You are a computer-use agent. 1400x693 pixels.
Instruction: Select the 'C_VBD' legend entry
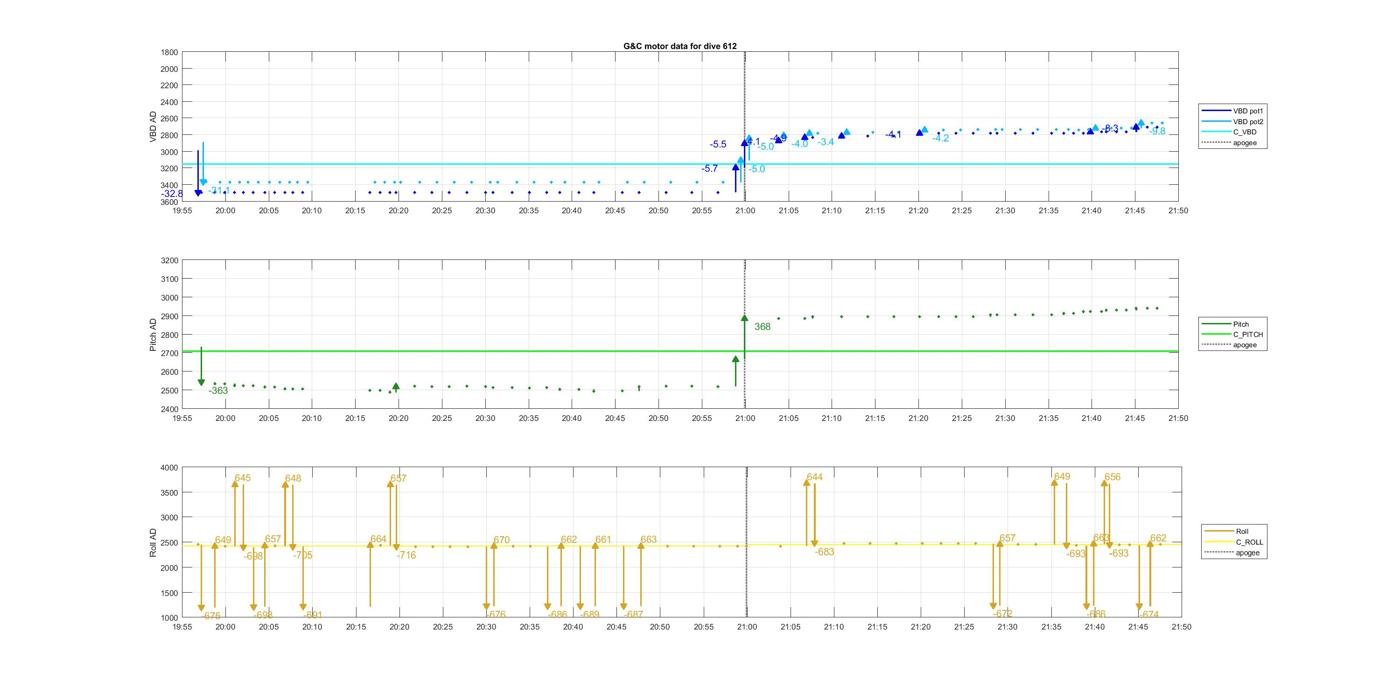point(1245,132)
